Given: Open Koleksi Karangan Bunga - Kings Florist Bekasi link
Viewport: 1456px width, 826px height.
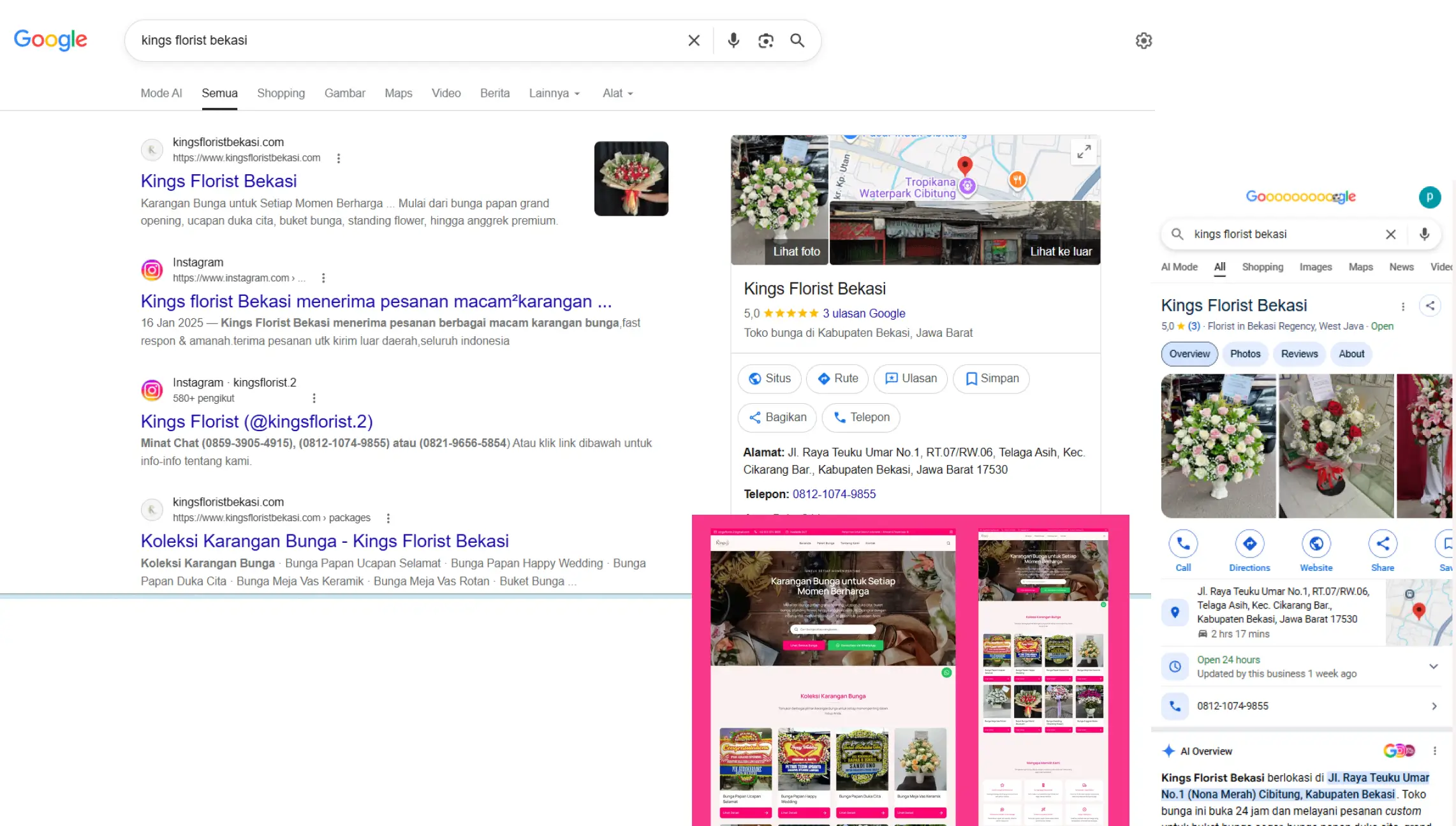Looking at the screenshot, I should 325,541.
